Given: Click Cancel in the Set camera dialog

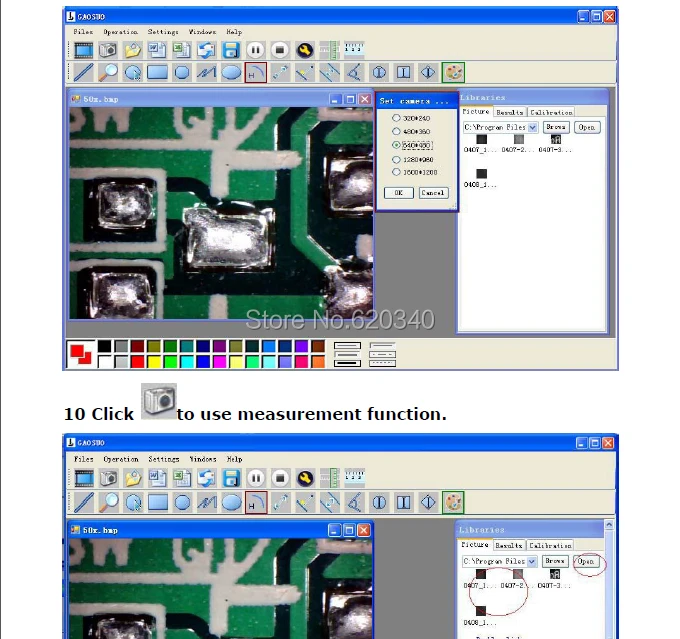Looking at the screenshot, I should pos(433,193).
